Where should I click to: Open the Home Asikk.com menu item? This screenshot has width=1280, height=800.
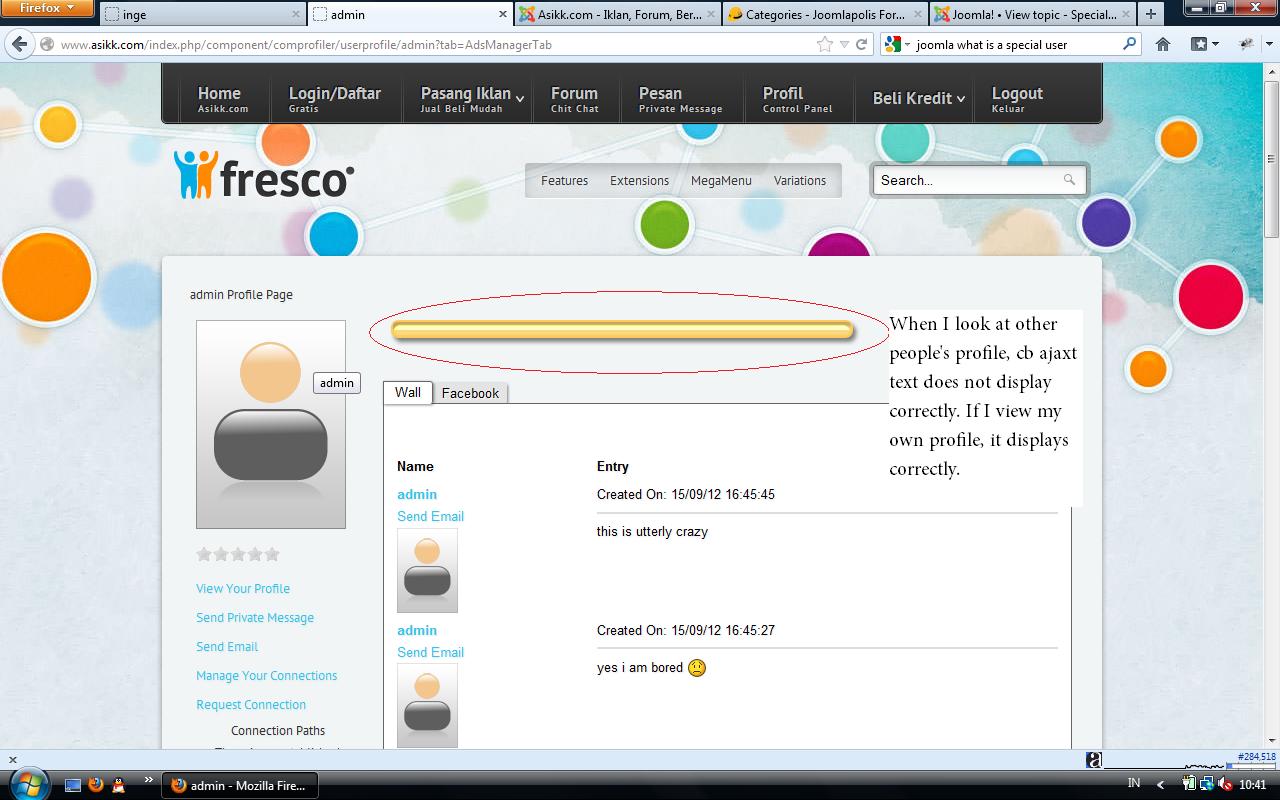coord(222,98)
